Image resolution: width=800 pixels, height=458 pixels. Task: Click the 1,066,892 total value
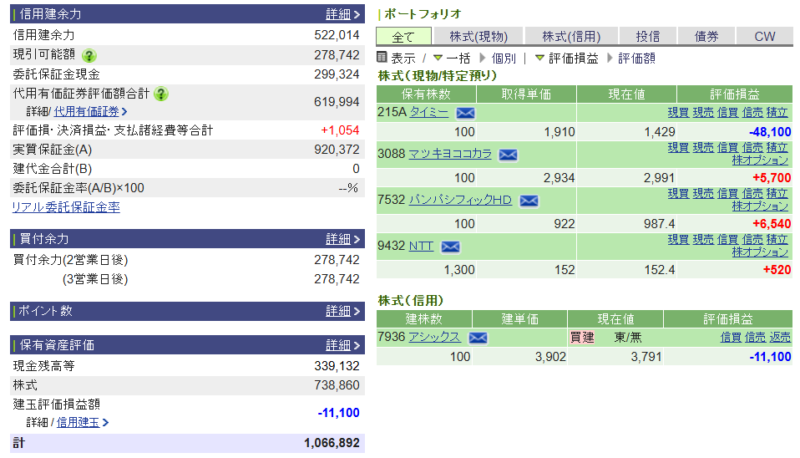(332, 443)
